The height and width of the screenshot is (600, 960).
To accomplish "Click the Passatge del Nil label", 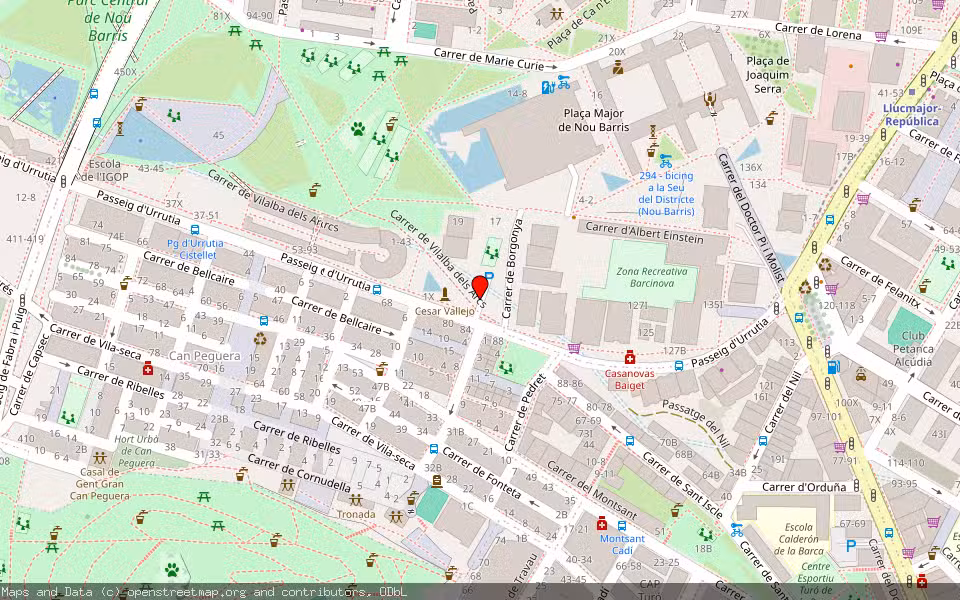I will 697,424.
